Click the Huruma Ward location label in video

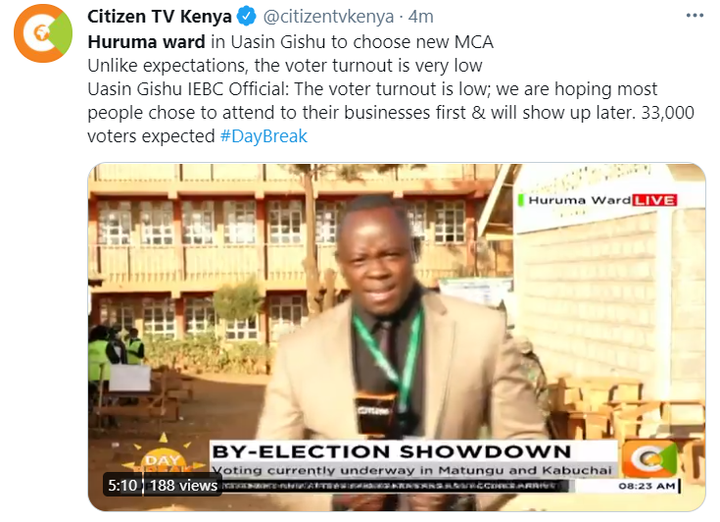(x=579, y=200)
